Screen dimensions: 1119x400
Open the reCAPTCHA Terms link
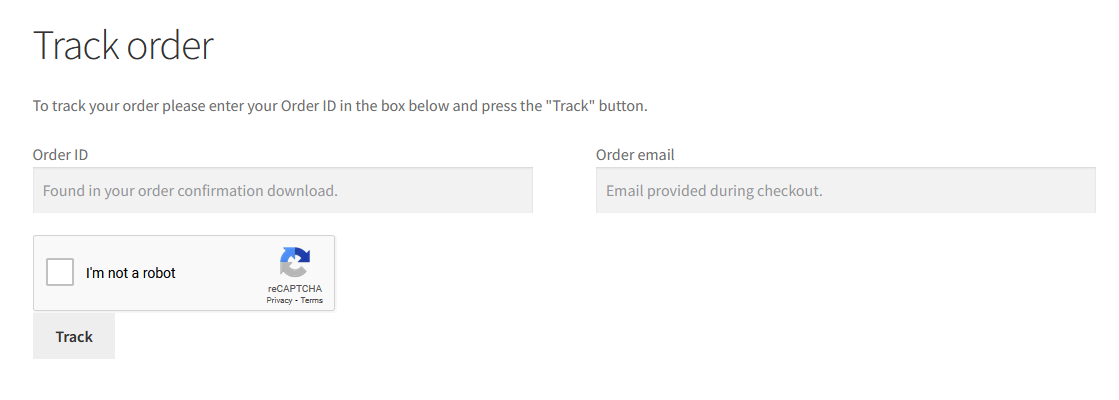(x=312, y=300)
